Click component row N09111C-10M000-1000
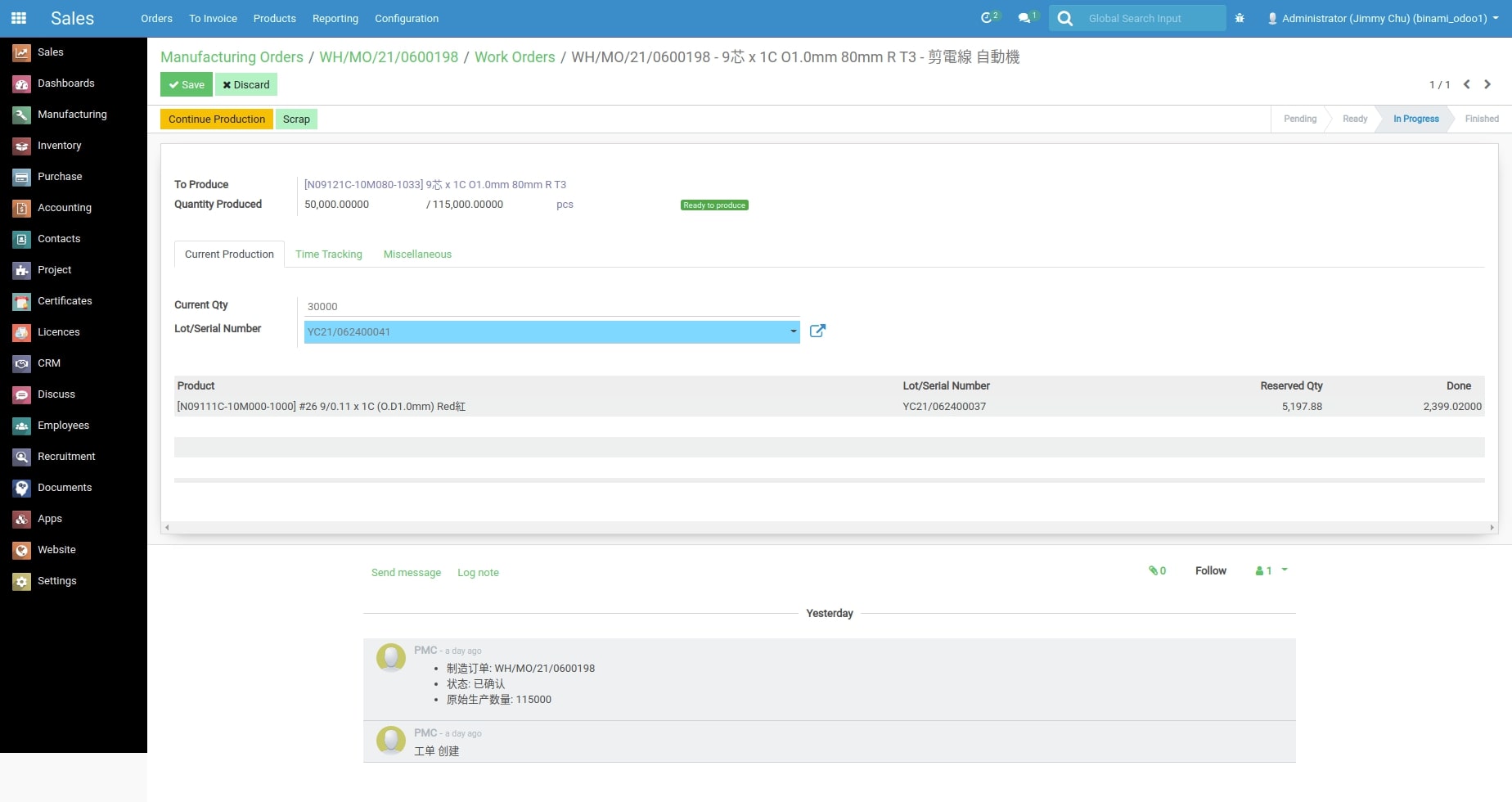The image size is (1512, 802). pos(830,406)
